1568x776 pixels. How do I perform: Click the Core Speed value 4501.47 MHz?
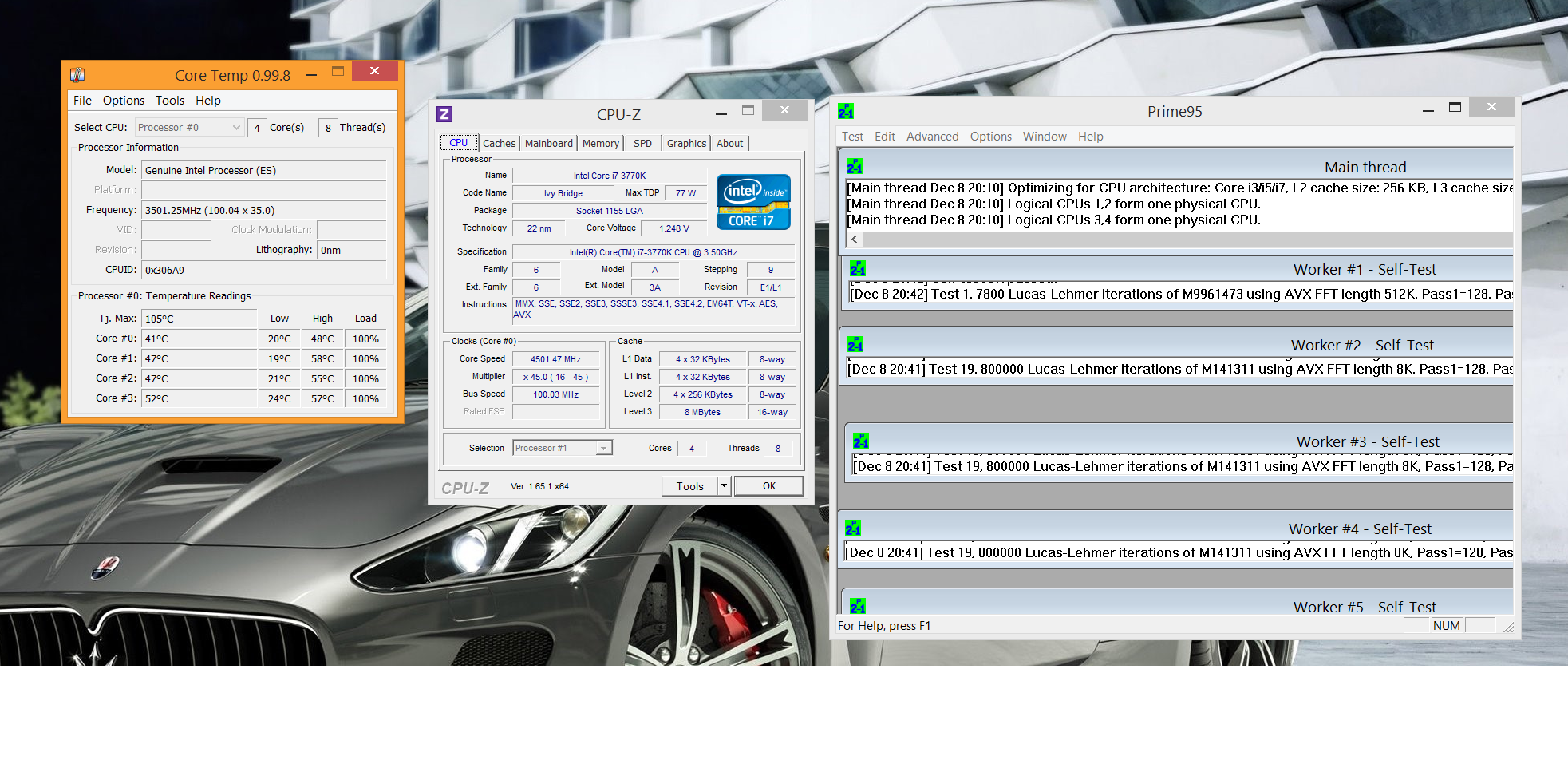tap(556, 359)
